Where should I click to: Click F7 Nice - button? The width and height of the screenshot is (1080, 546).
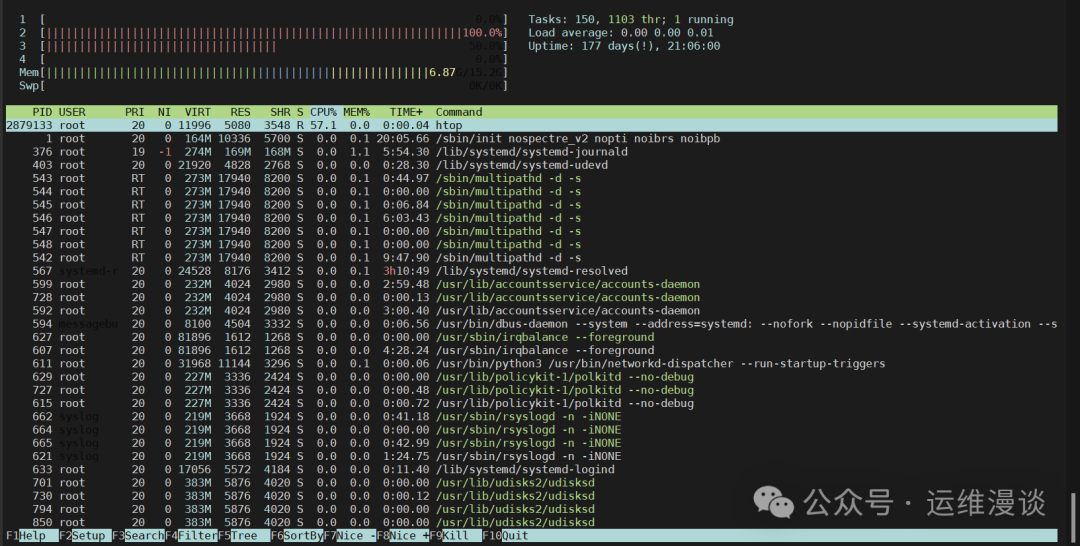[350, 536]
